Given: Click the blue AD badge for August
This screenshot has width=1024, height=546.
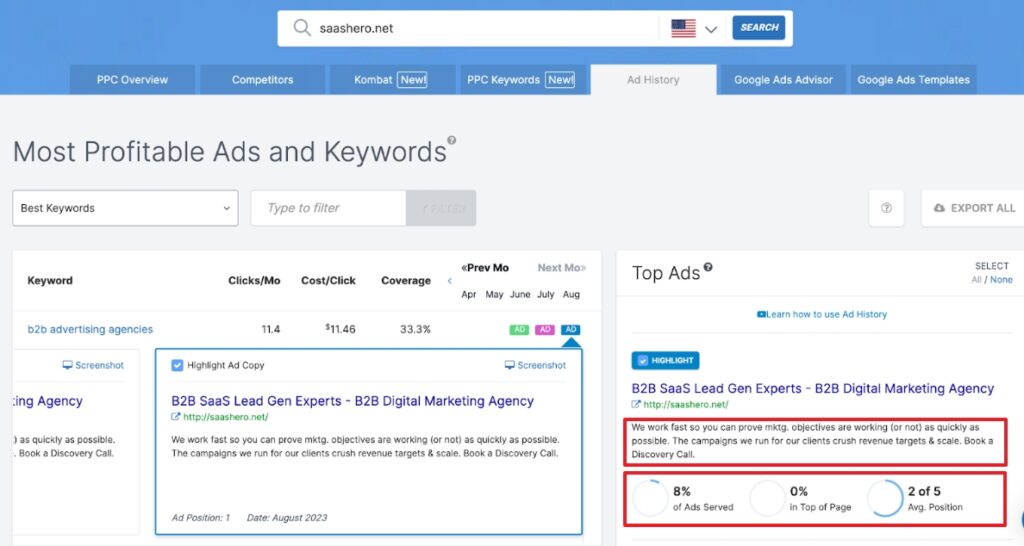Looking at the screenshot, I should 571,329.
